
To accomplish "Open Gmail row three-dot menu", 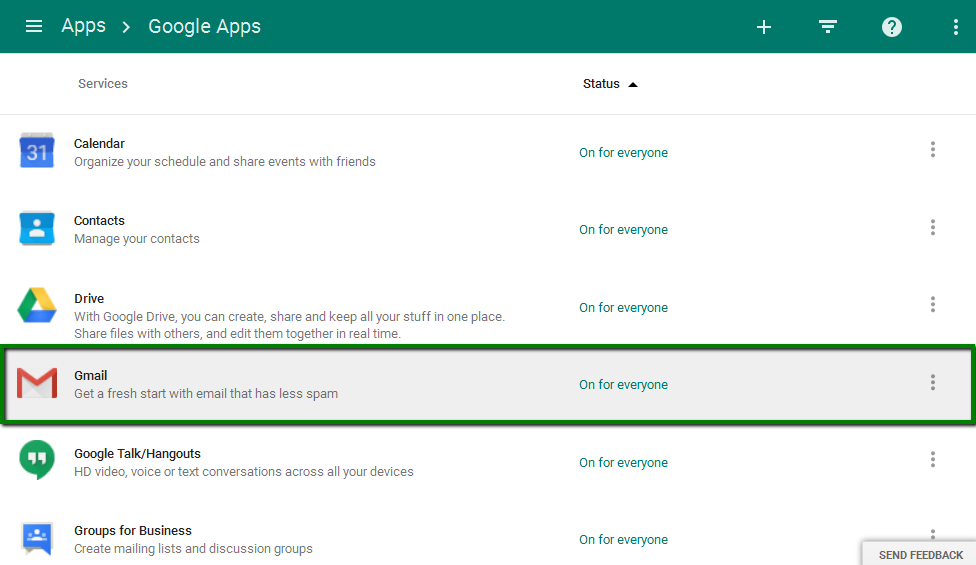I will click(x=932, y=382).
